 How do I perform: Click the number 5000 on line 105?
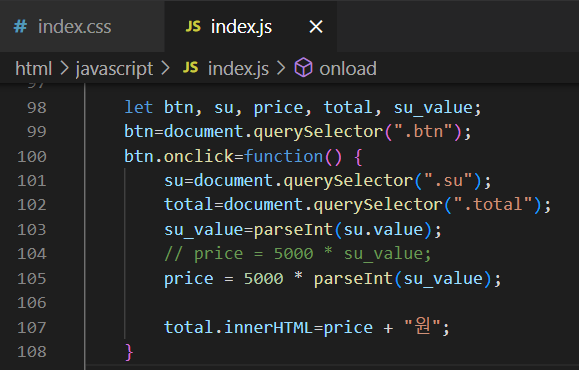tap(264, 278)
